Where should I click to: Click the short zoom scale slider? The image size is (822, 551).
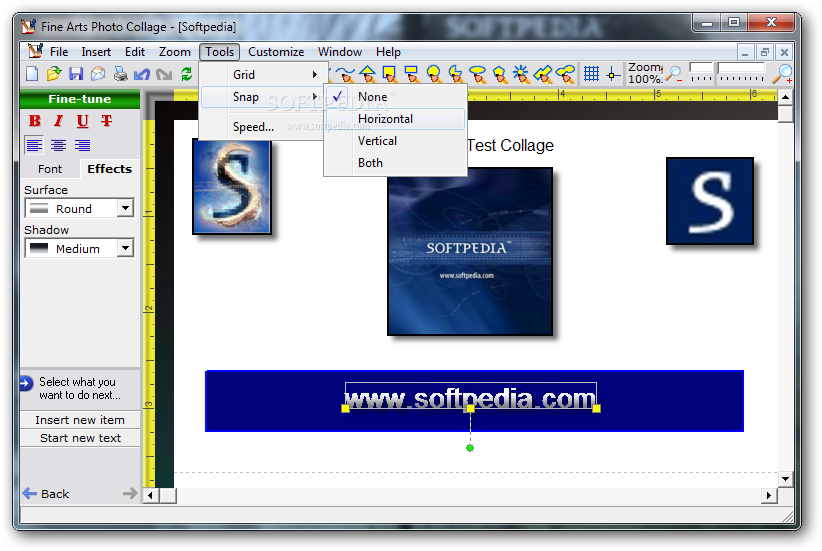(x=701, y=73)
